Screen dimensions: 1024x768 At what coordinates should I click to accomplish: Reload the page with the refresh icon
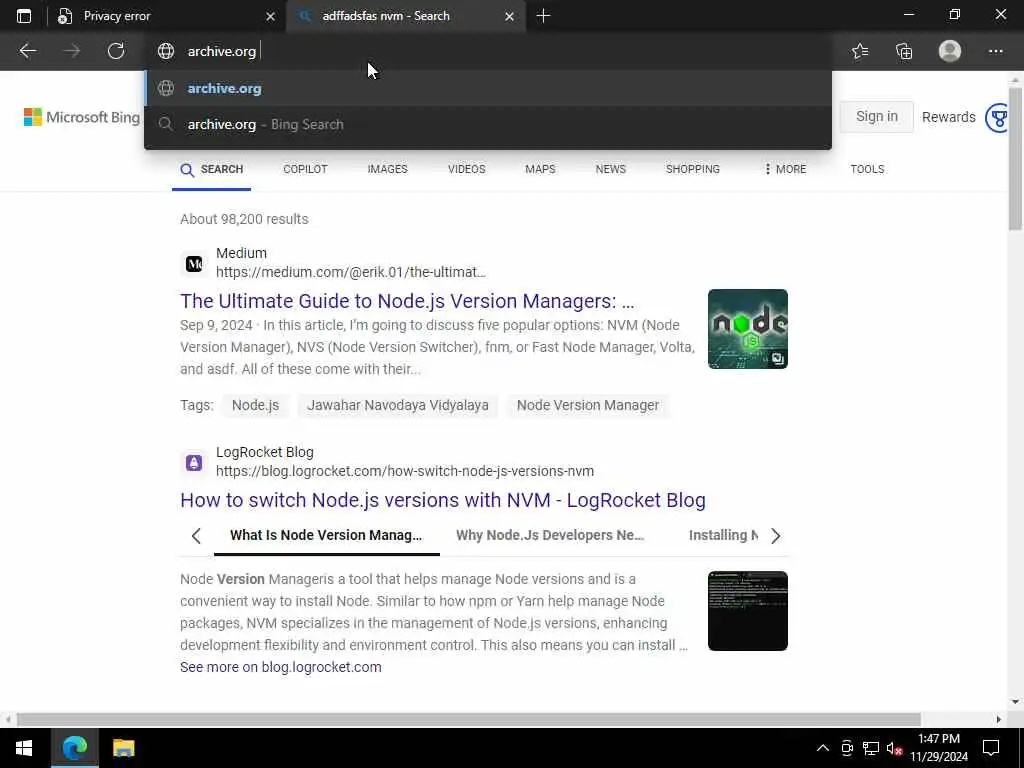(x=116, y=51)
